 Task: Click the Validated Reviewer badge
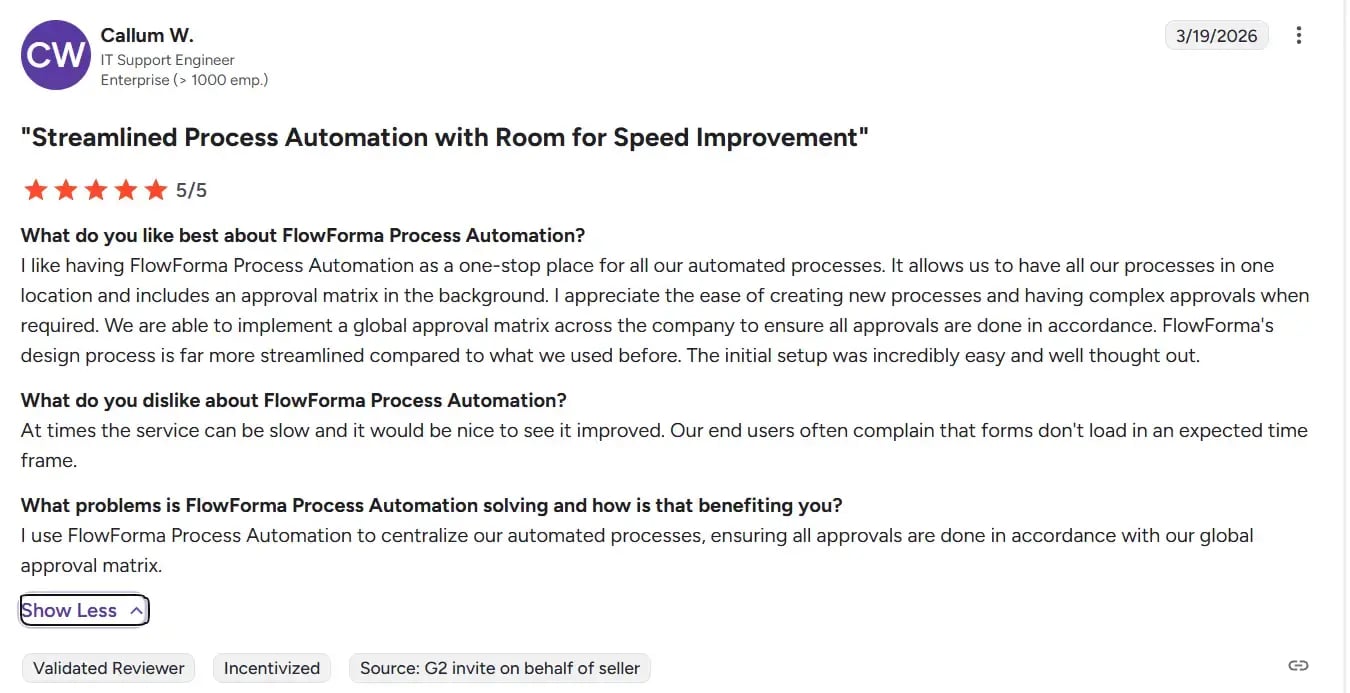[x=109, y=668]
